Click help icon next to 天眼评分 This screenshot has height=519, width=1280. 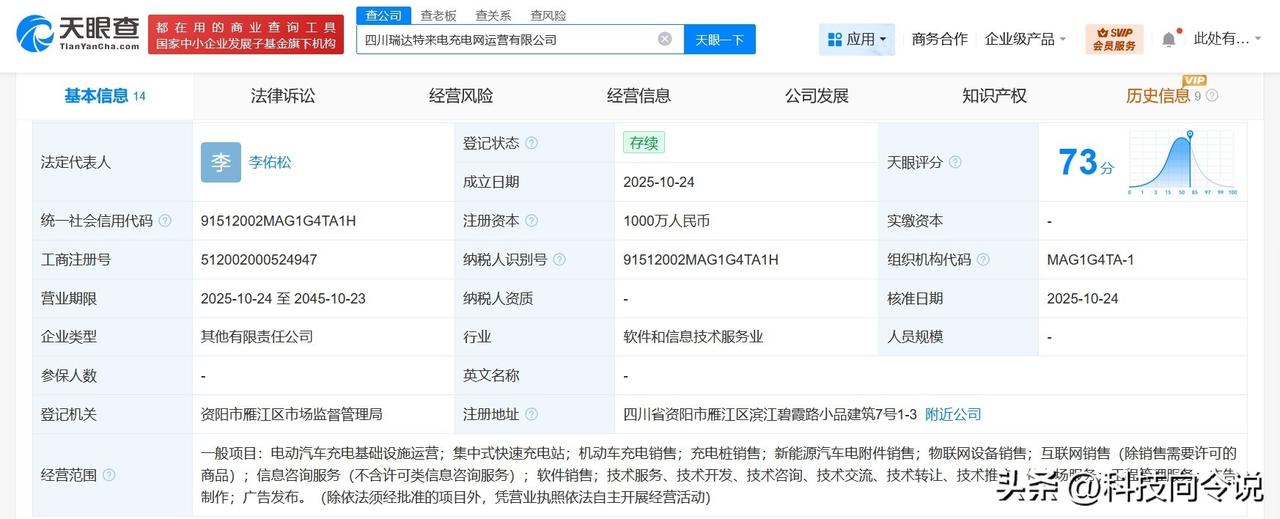(x=955, y=162)
